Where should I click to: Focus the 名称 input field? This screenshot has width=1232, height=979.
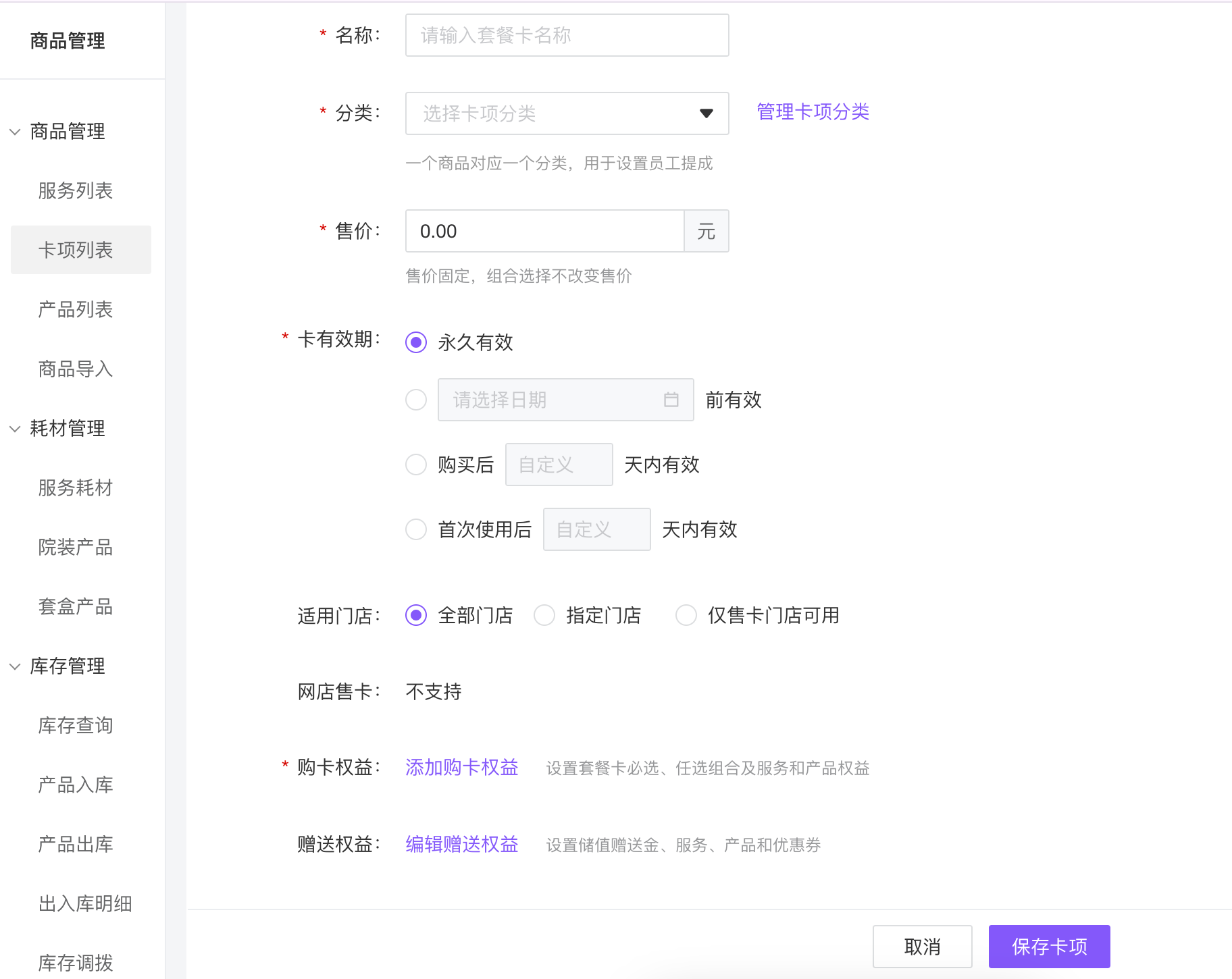[x=567, y=35]
